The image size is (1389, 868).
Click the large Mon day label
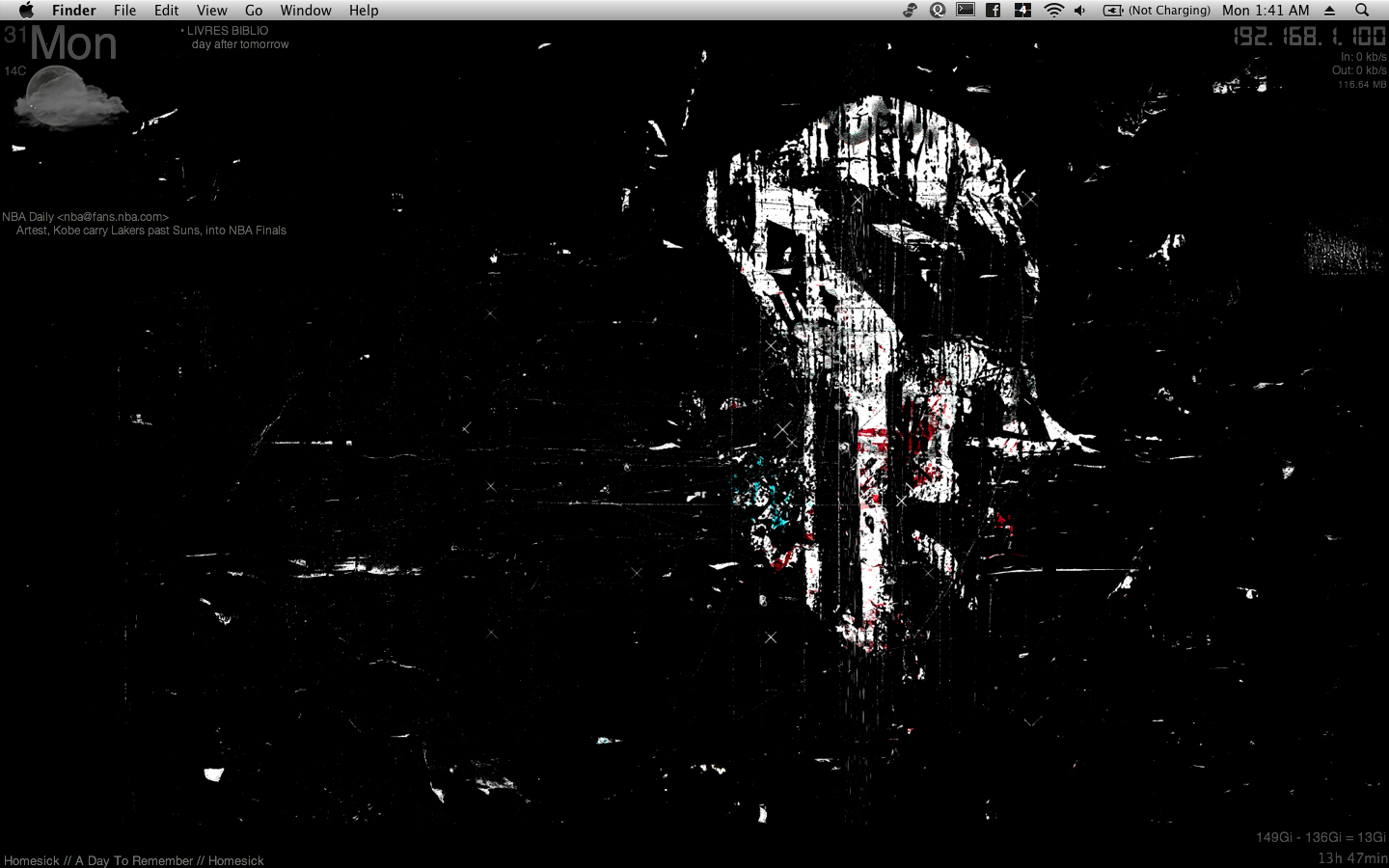(73, 44)
